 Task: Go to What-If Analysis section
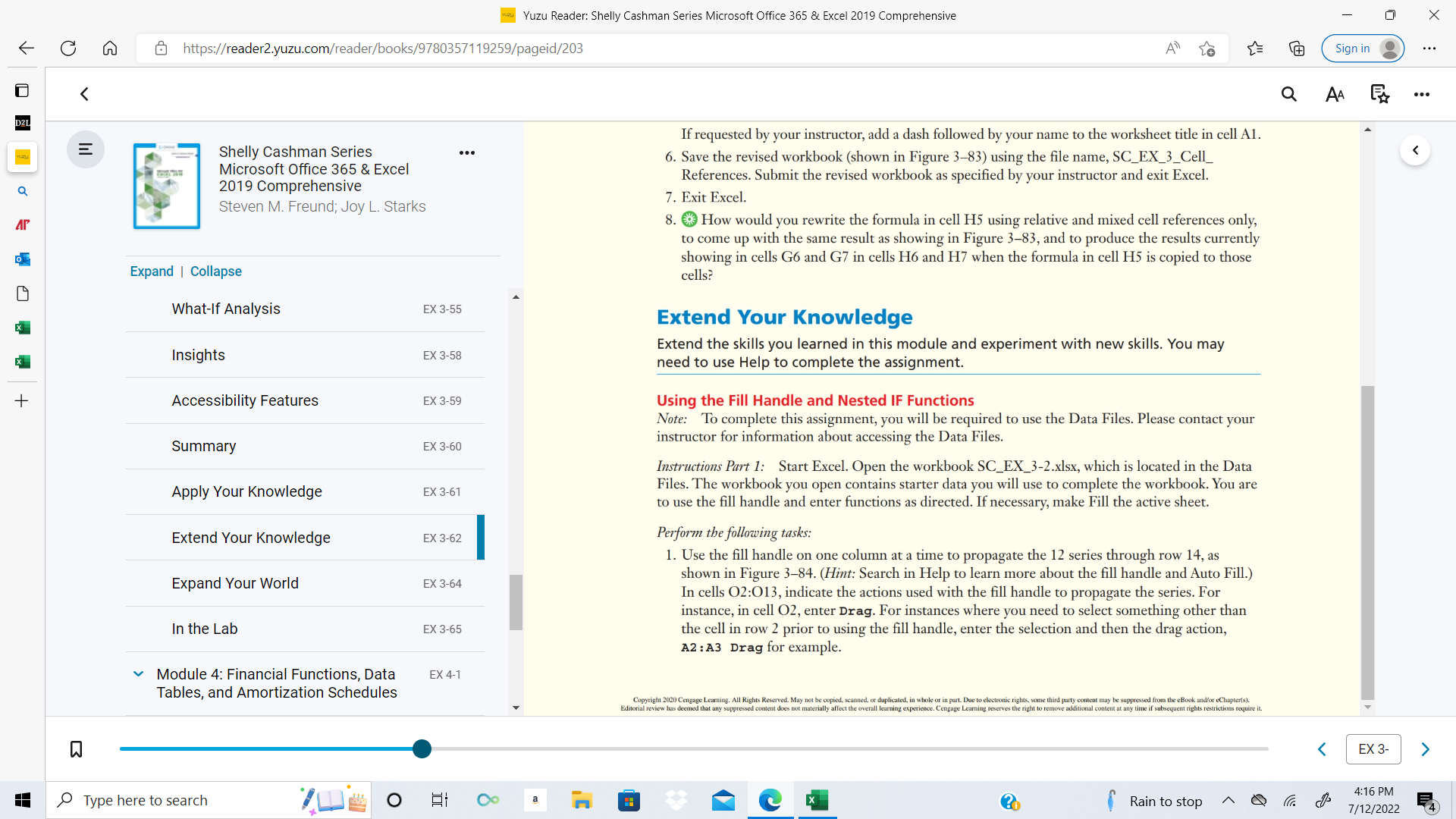click(305, 309)
